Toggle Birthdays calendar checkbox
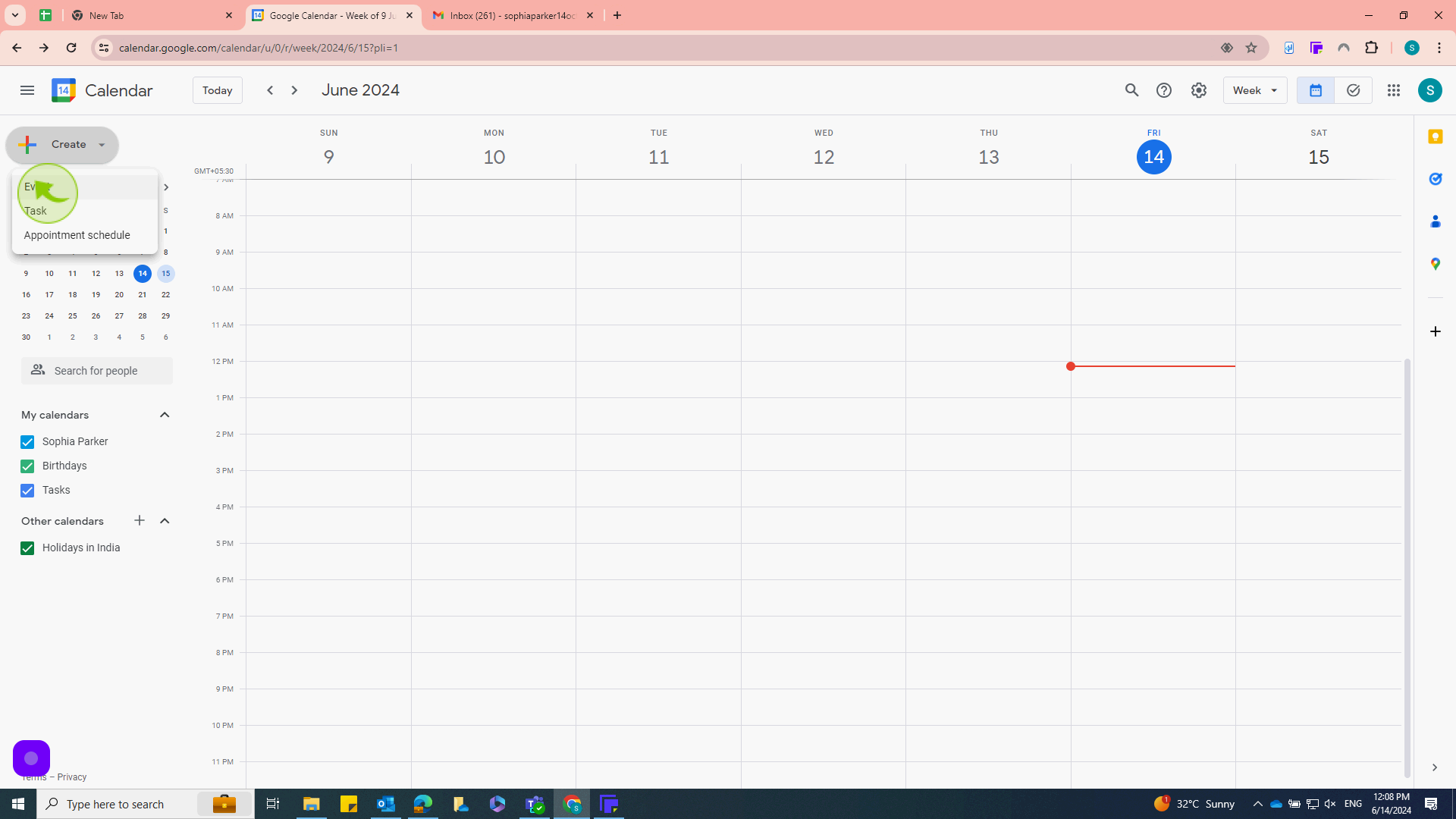Image resolution: width=1456 pixels, height=819 pixels. point(27,466)
